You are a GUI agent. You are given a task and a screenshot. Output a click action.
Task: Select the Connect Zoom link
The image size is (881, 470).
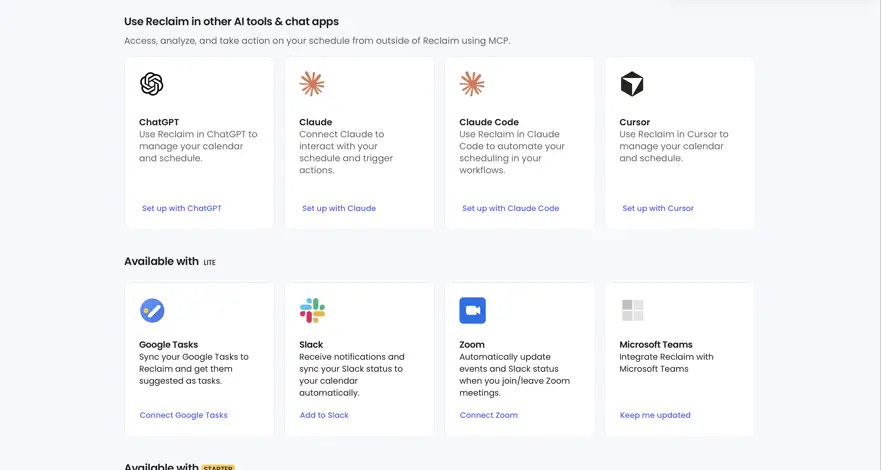(488, 416)
